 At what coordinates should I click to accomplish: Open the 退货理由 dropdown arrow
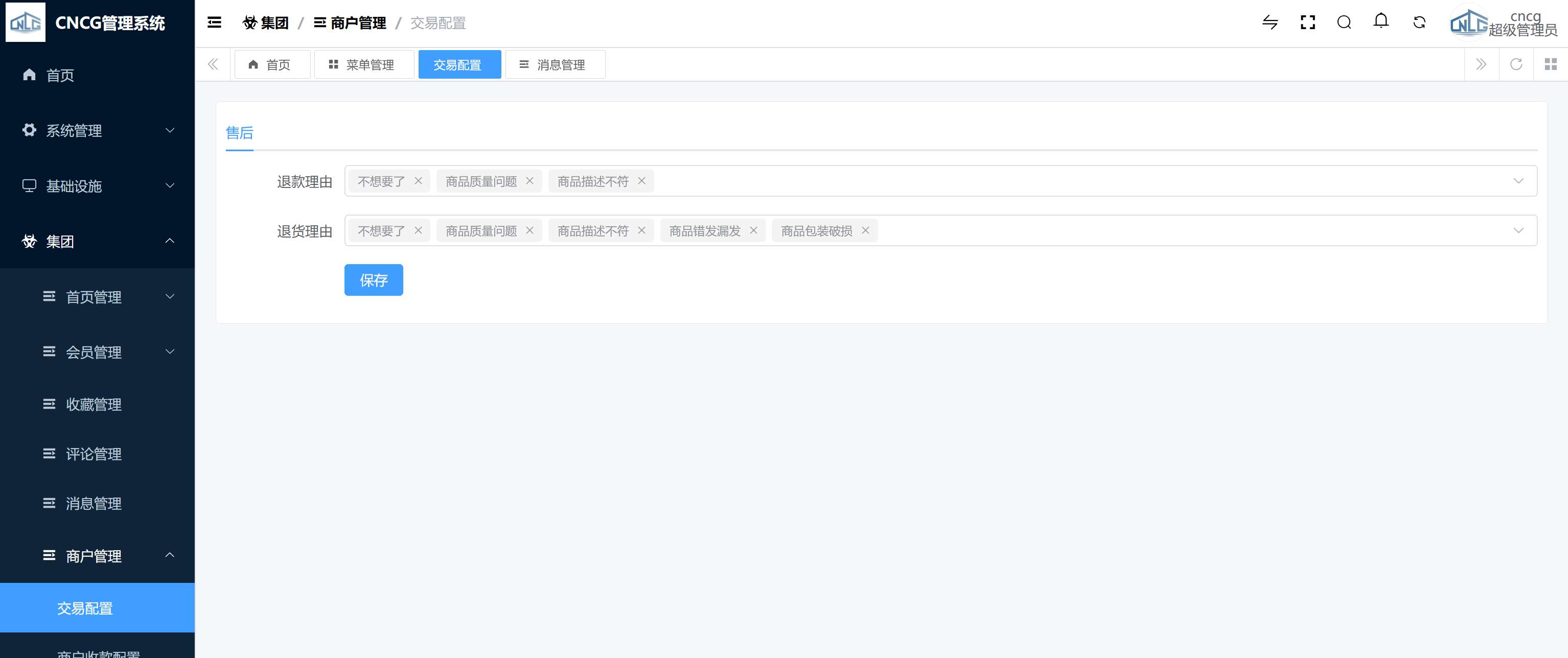[x=1518, y=231]
